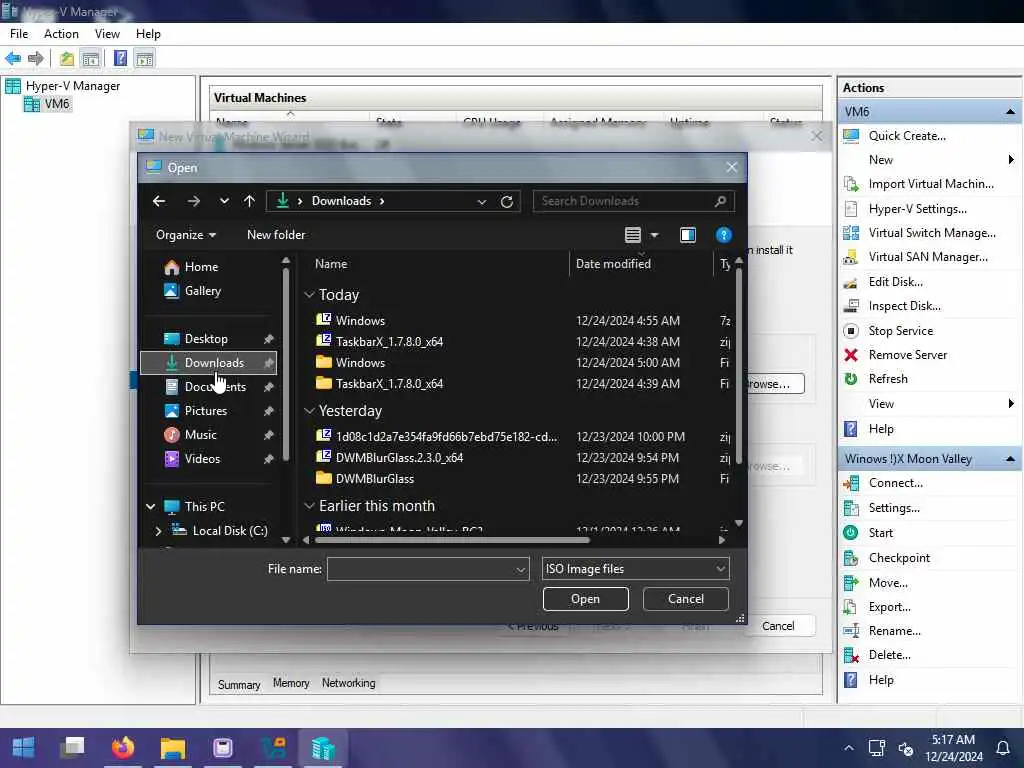The image size is (1024, 768).
Task: Open the Action menu
Action: (x=61, y=34)
